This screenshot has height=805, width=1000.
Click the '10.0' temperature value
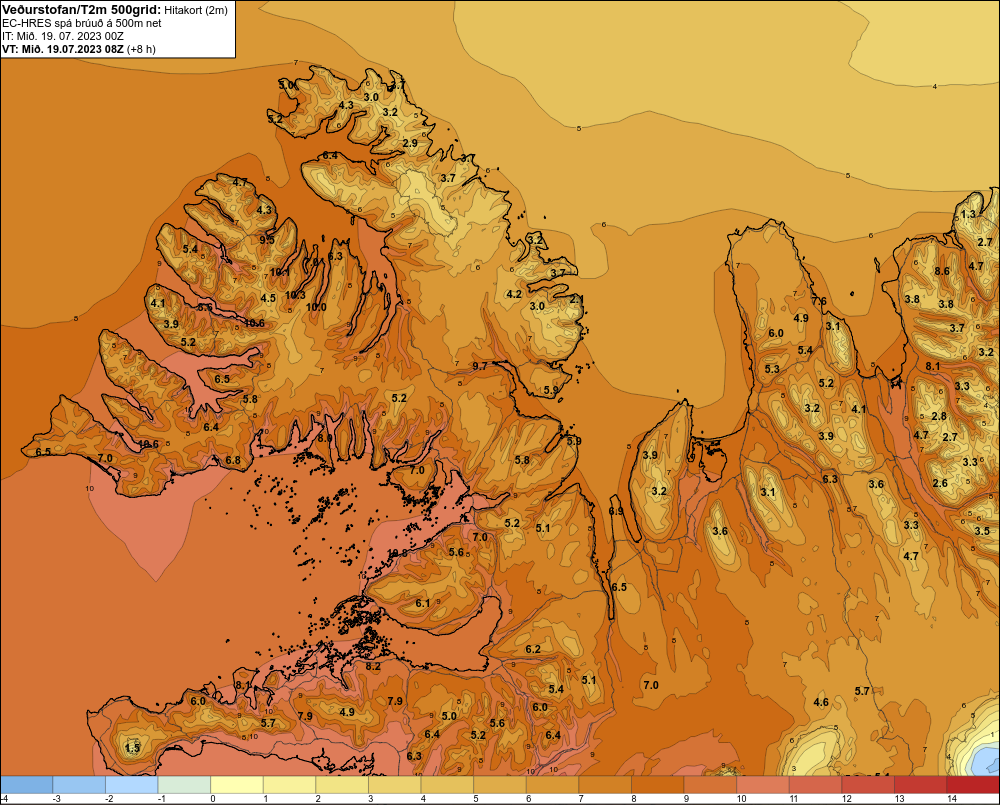[316, 307]
